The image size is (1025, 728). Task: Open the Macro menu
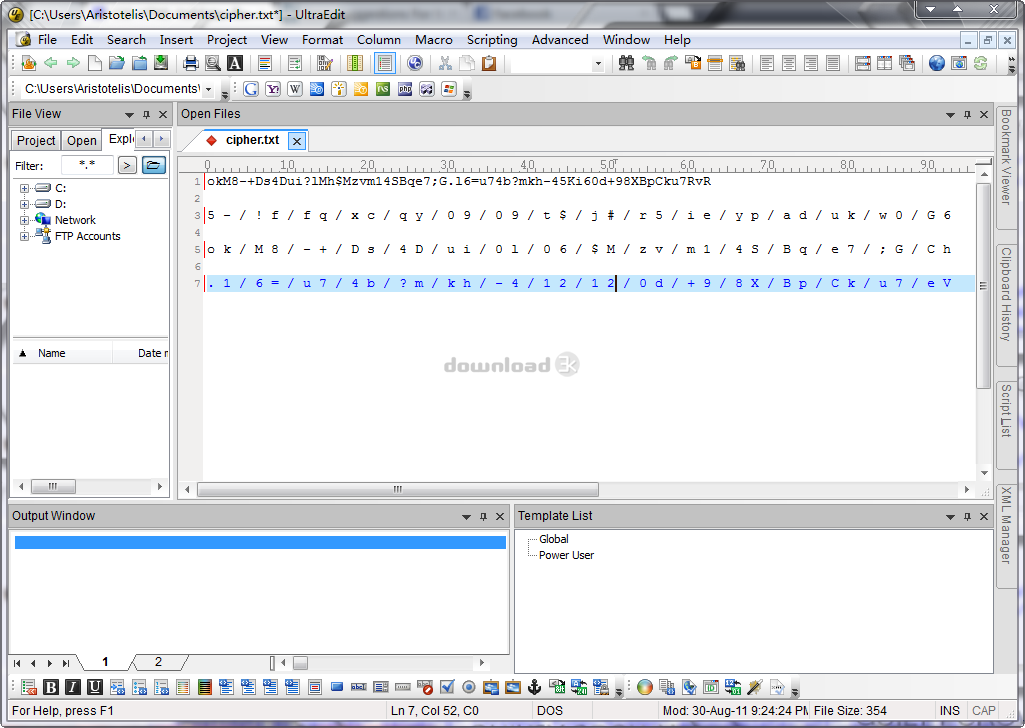(433, 40)
